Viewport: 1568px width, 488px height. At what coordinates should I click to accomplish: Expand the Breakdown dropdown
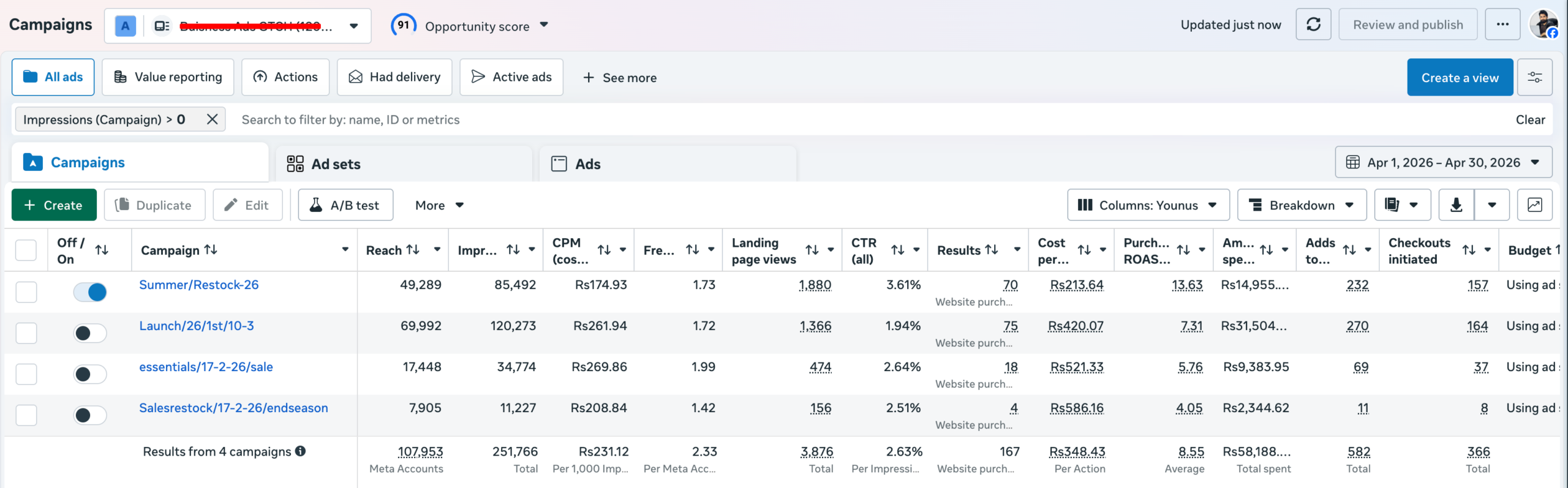coord(1302,205)
